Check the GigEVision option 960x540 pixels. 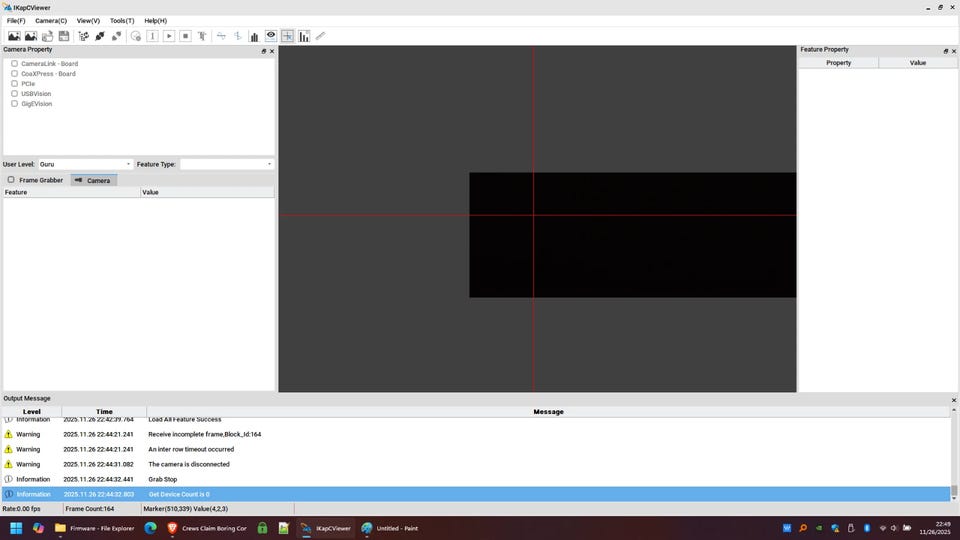click(14, 104)
